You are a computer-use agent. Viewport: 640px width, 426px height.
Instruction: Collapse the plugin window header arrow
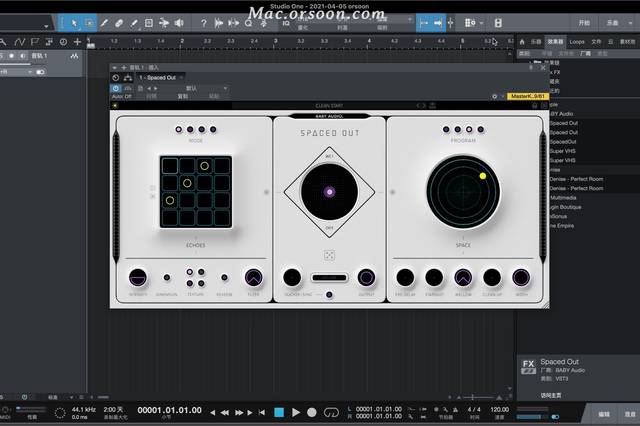[x=115, y=67]
